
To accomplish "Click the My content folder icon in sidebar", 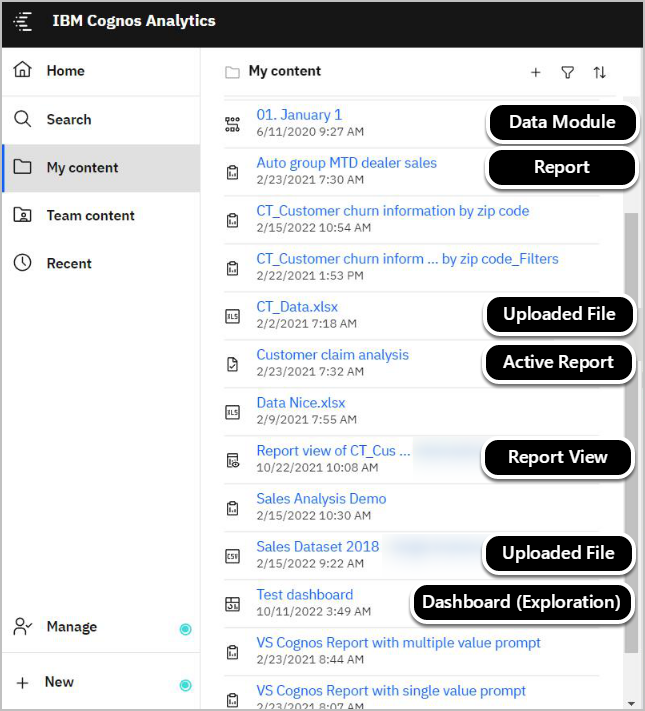I will 22,167.
